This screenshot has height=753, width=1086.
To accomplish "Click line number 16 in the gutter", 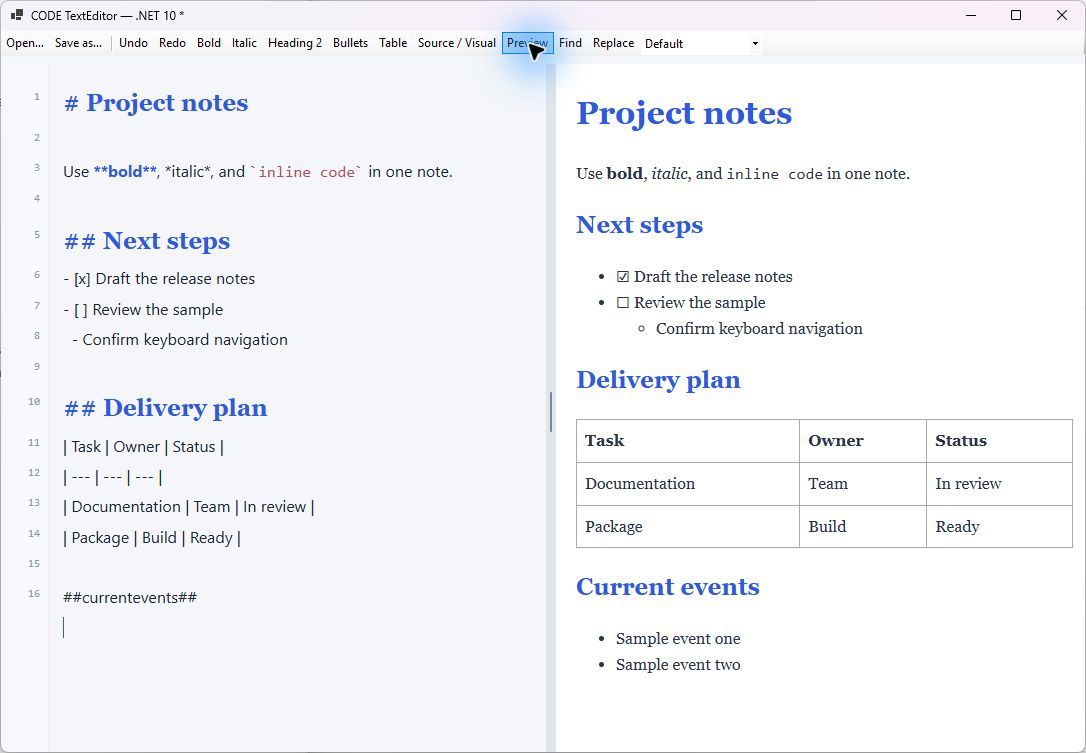I will [34, 594].
